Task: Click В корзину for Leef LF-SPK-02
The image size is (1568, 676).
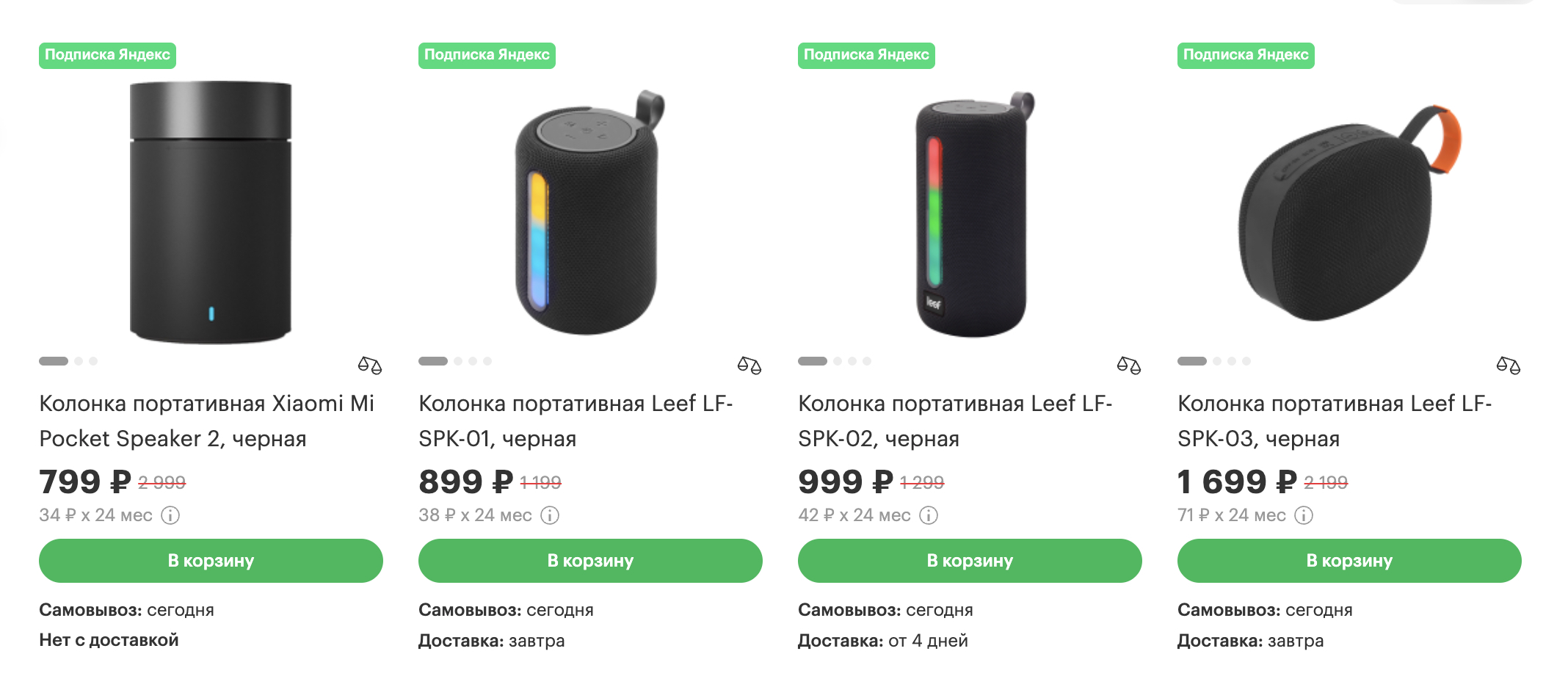Action: coord(970,561)
